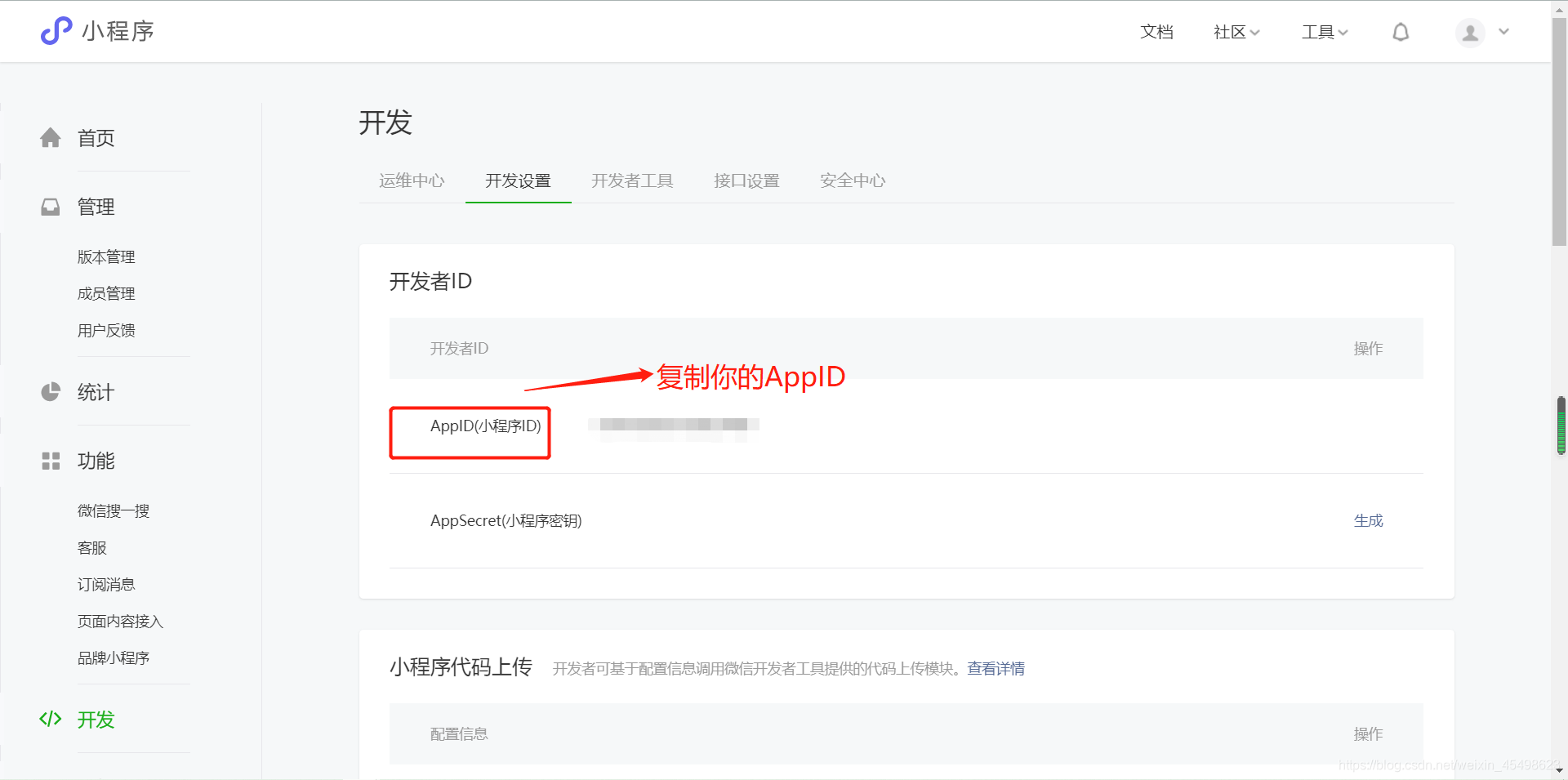
Task: Click the scrollbar up arrow
Action: [x=1559, y=8]
